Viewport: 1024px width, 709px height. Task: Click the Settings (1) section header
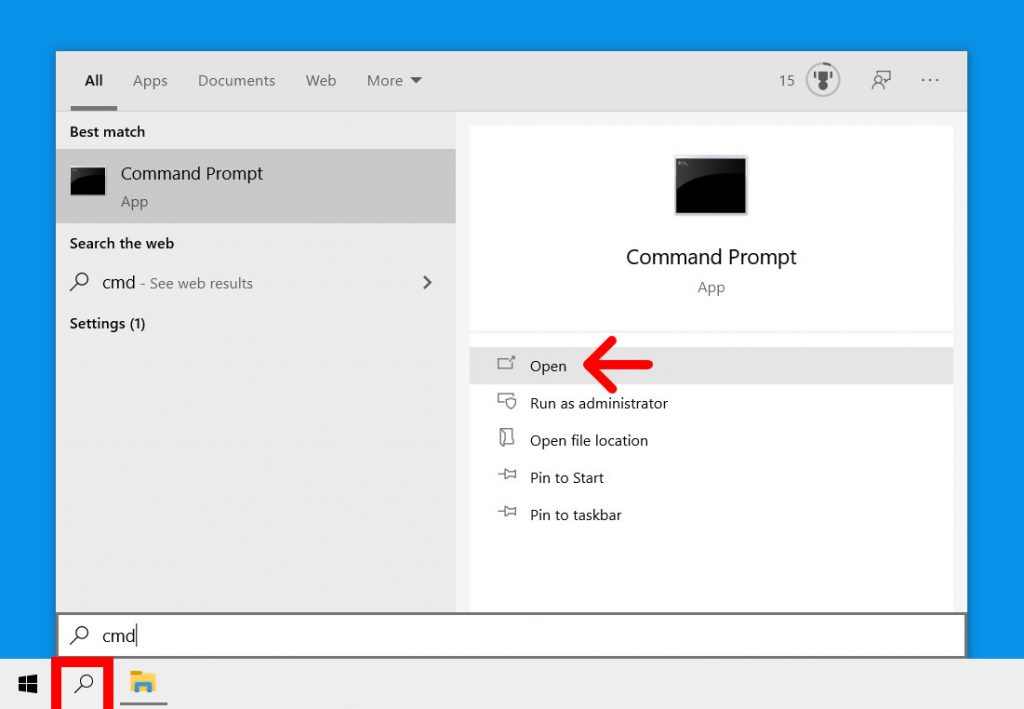point(108,324)
